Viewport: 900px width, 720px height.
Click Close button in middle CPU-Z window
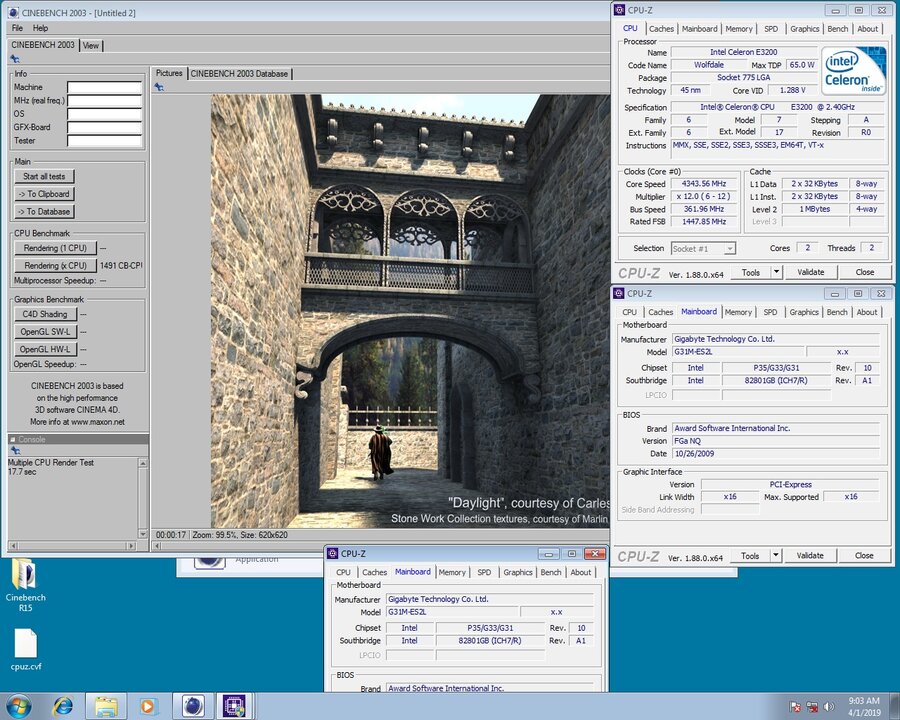864,555
